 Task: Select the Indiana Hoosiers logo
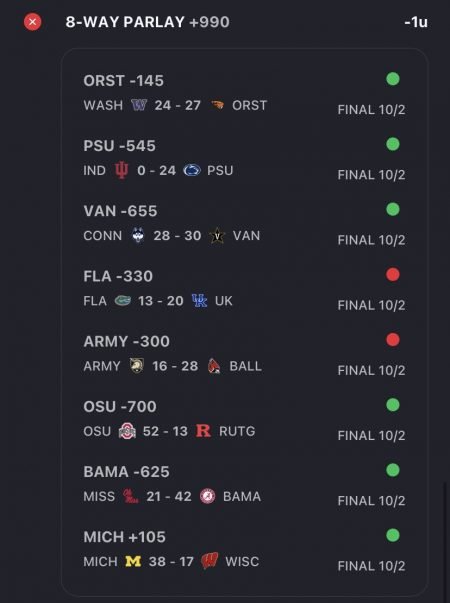[x=122, y=170]
